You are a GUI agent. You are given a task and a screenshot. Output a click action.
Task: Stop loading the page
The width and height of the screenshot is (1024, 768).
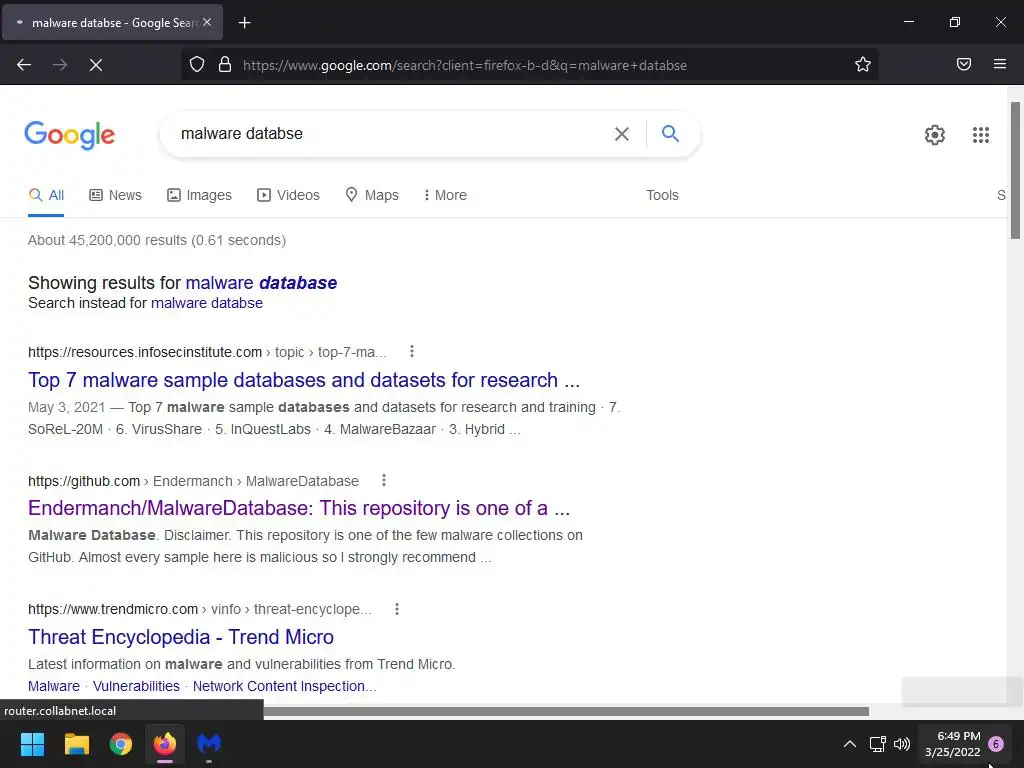[x=96, y=65]
